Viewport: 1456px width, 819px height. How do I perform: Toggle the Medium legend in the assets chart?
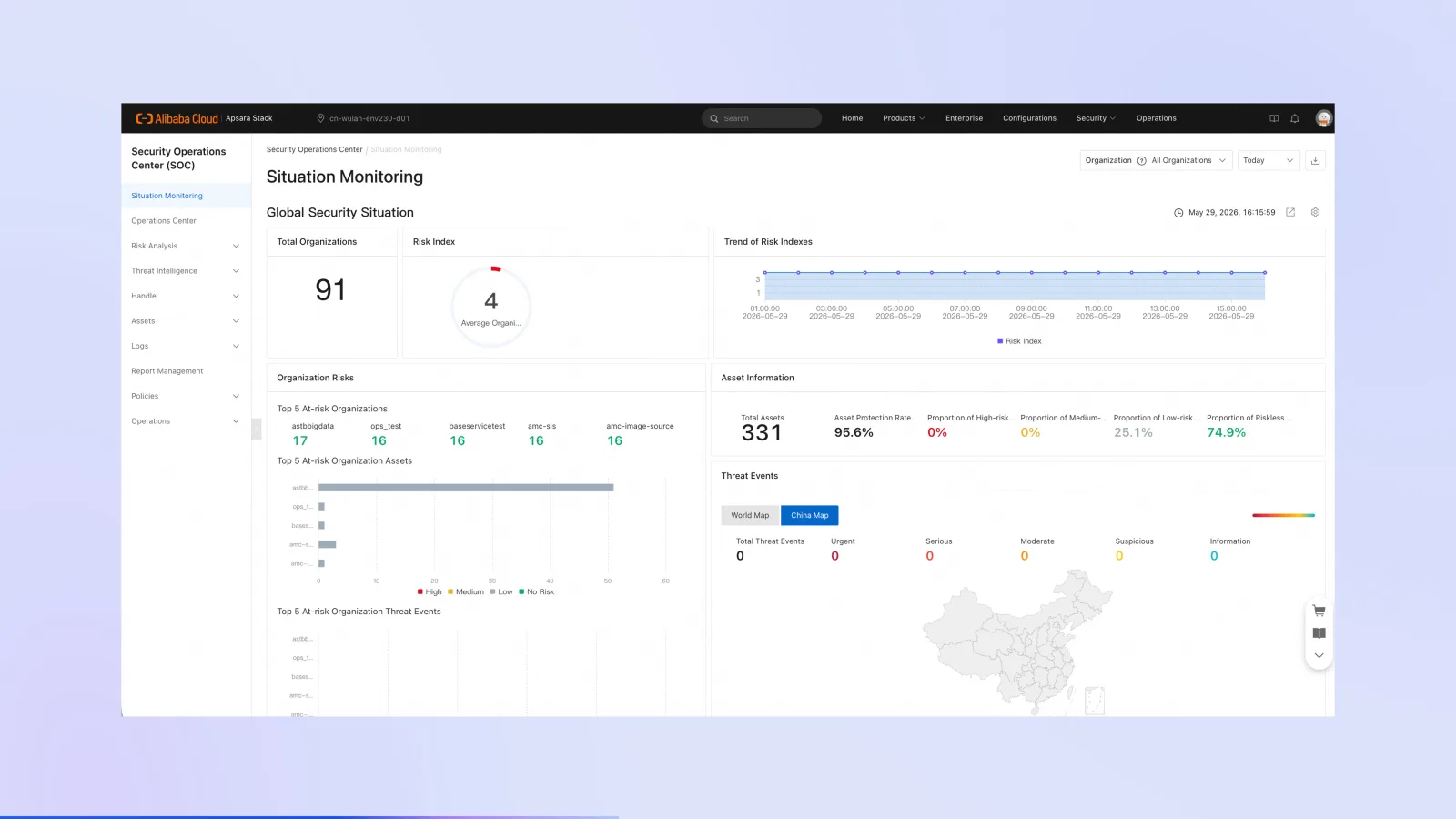pyautogui.click(x=466, y=591)
